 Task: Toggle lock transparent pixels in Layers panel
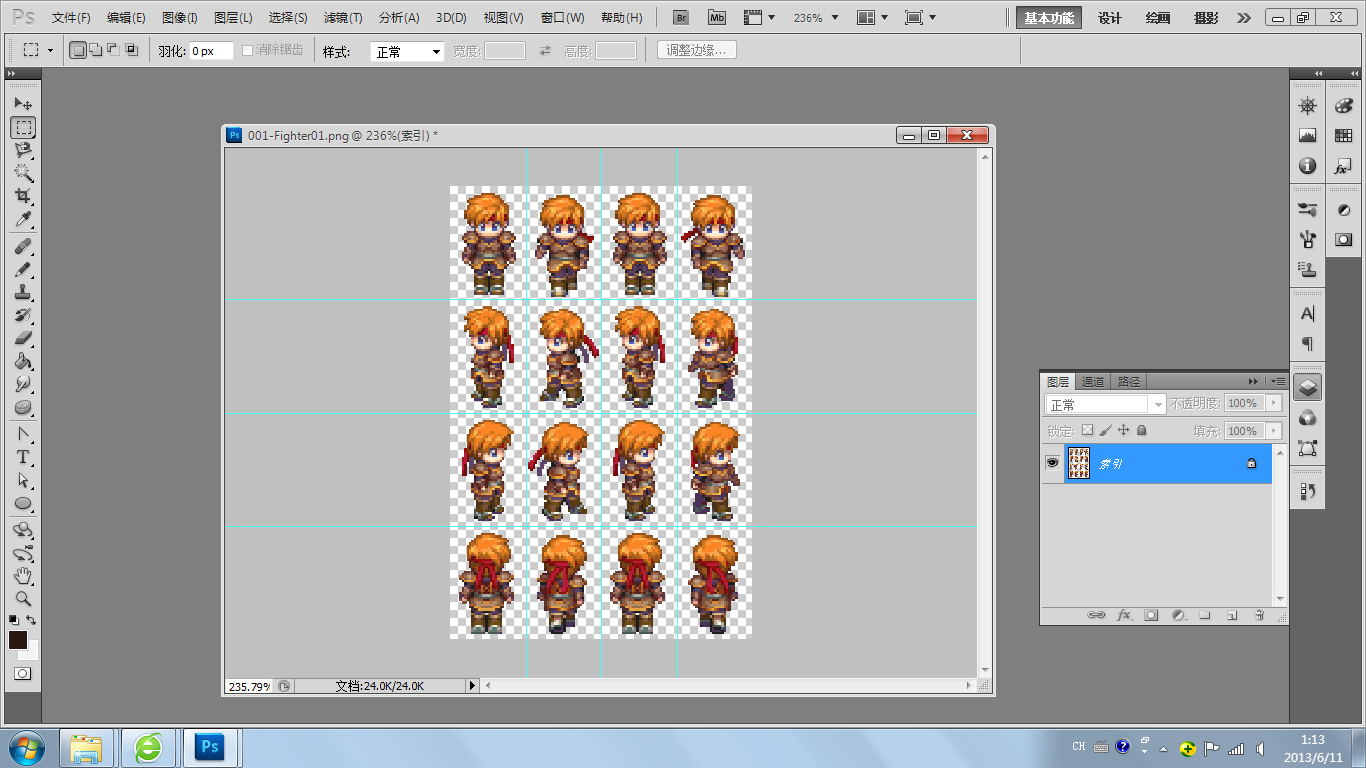tap(1088, 430)
